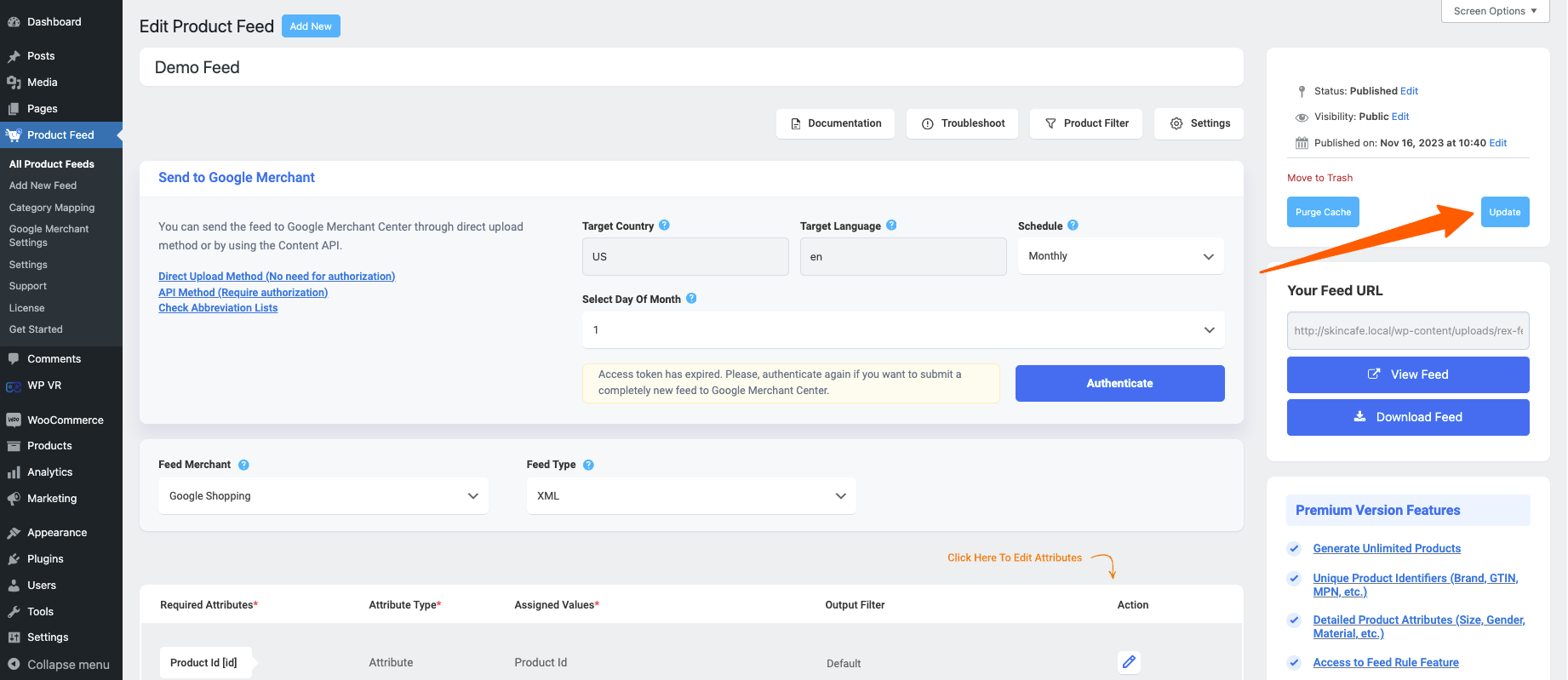
Task: Click the Target Language en field
Action: [903, 256]
